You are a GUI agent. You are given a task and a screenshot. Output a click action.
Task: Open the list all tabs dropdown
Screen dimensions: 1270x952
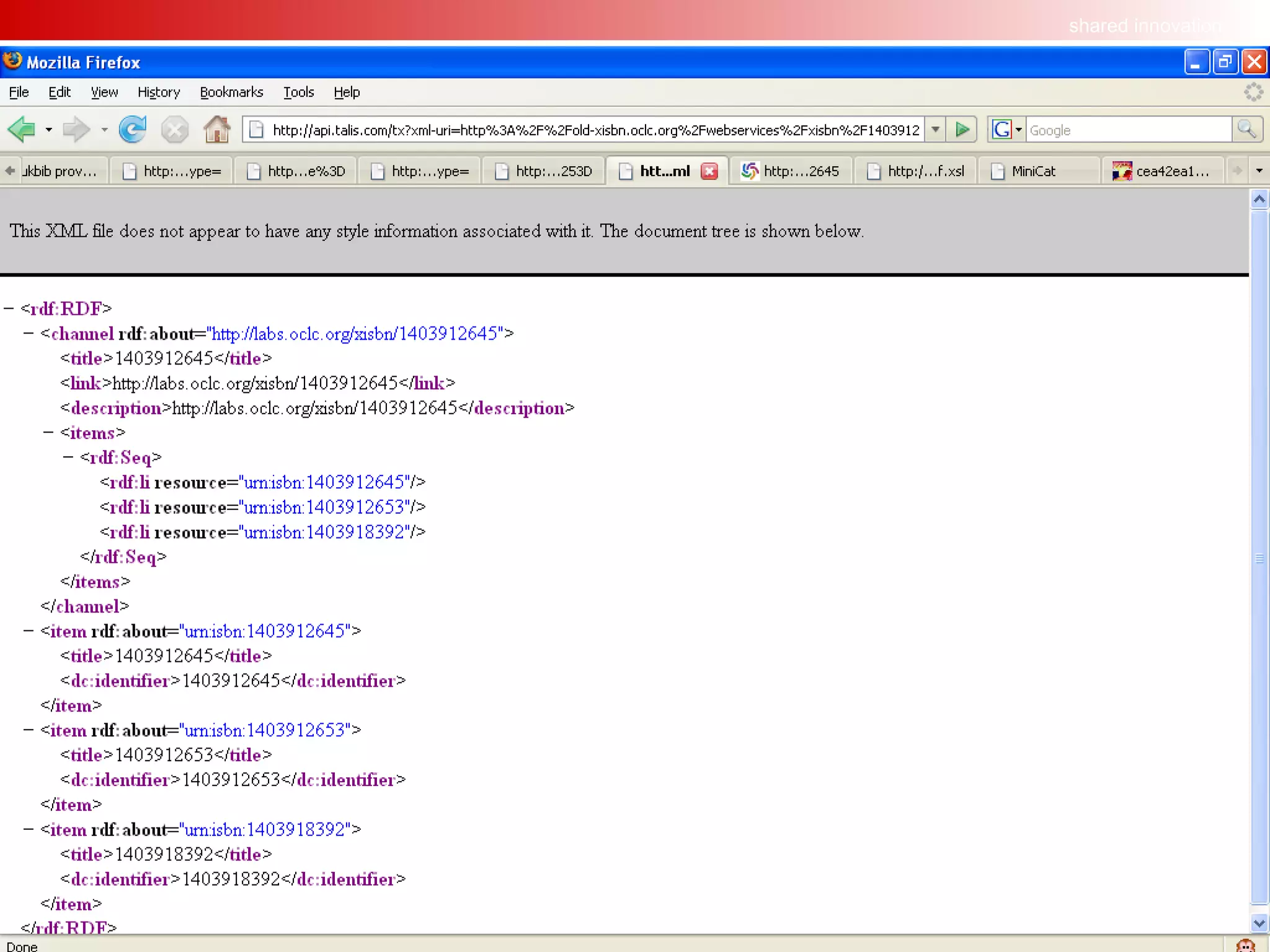point(1259,170)
